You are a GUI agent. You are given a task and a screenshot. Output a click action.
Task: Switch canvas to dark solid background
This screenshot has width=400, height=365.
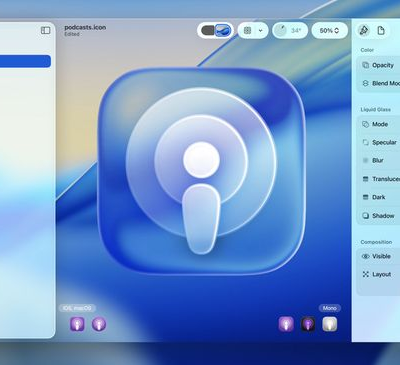(208, 30)
